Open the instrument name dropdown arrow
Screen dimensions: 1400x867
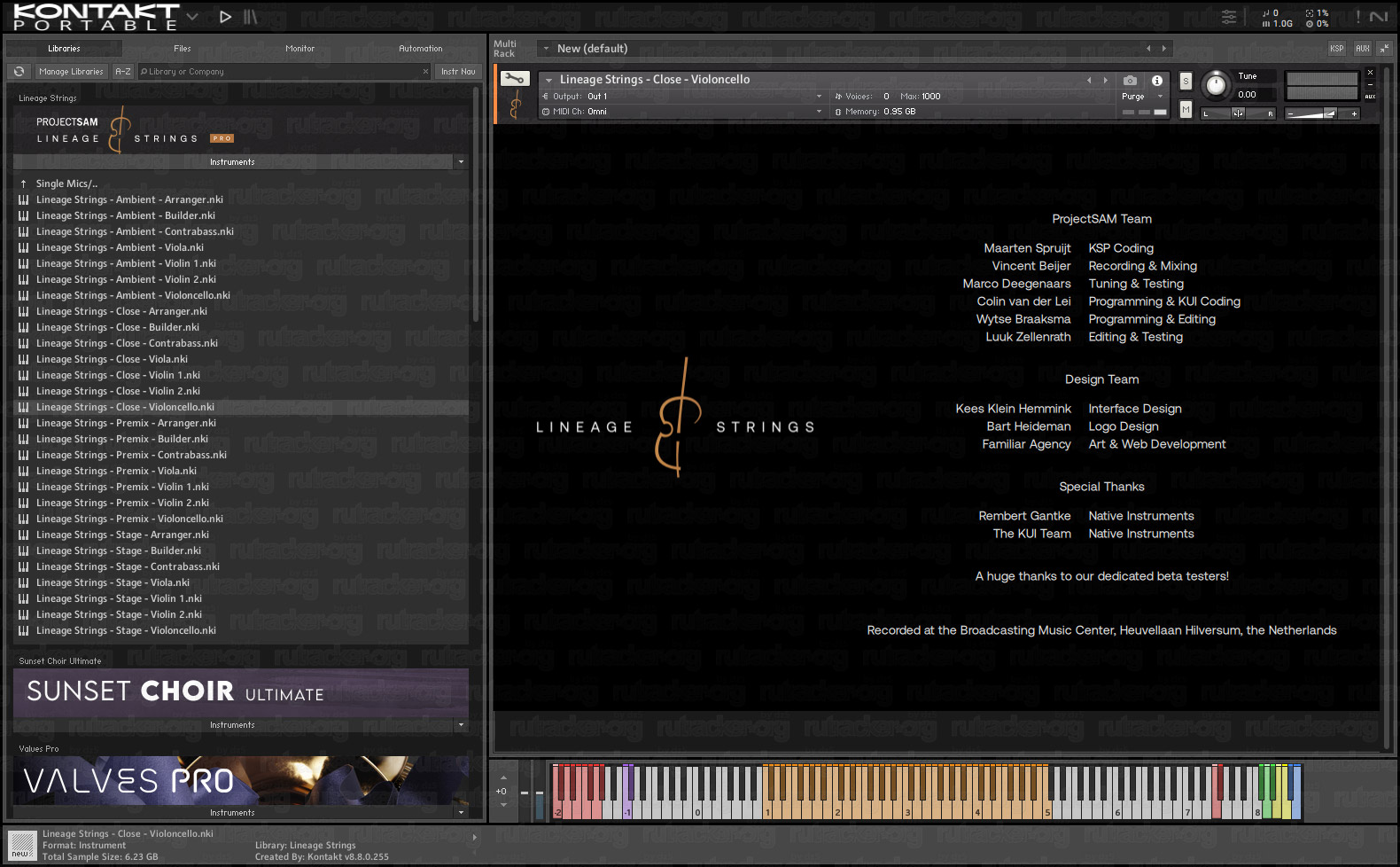tap(549, 80)
